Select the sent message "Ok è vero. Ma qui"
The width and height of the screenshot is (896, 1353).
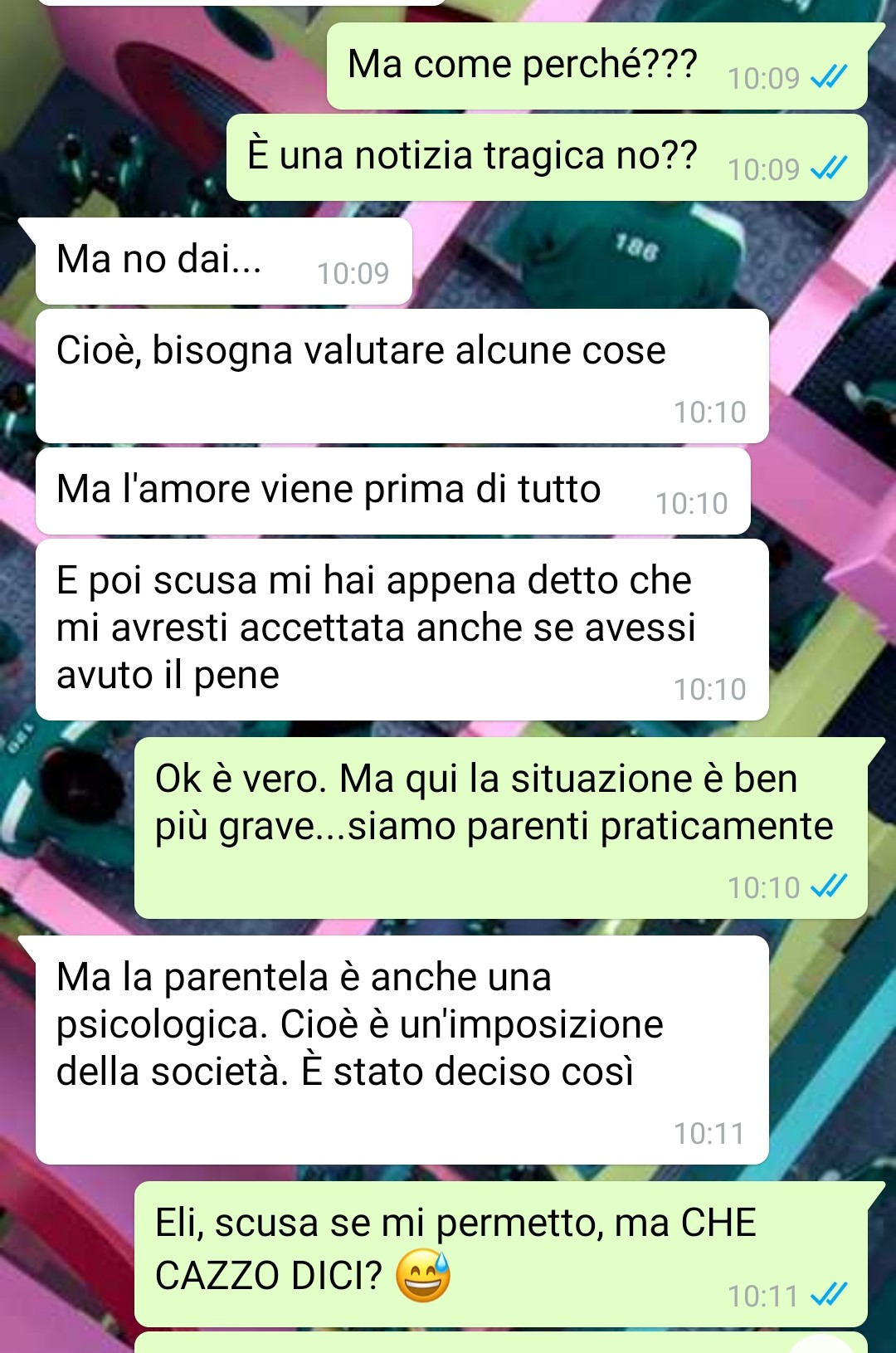[x=501, y=828]
